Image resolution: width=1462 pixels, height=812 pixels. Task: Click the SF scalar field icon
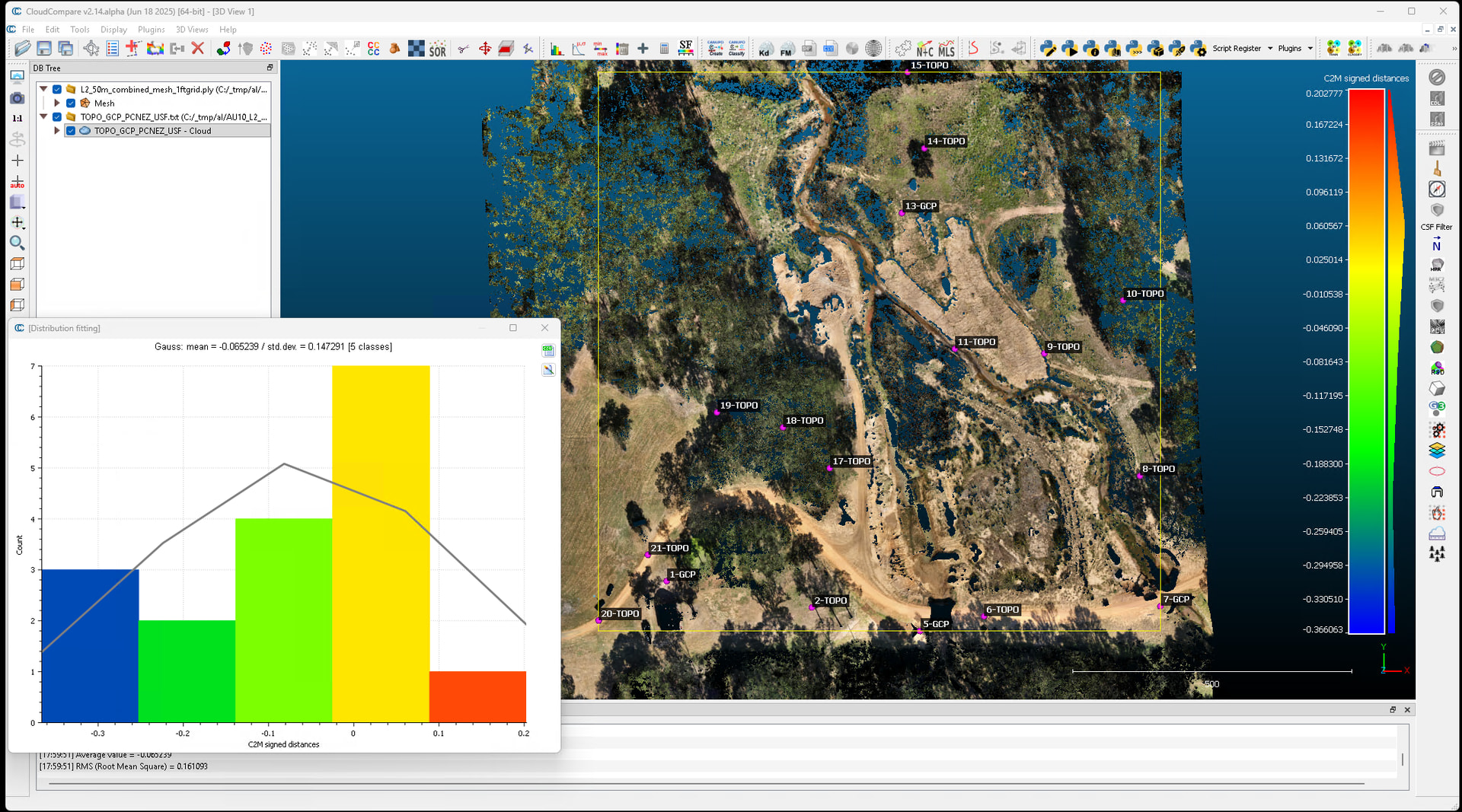pyautogui.click(x=685, y=49)
